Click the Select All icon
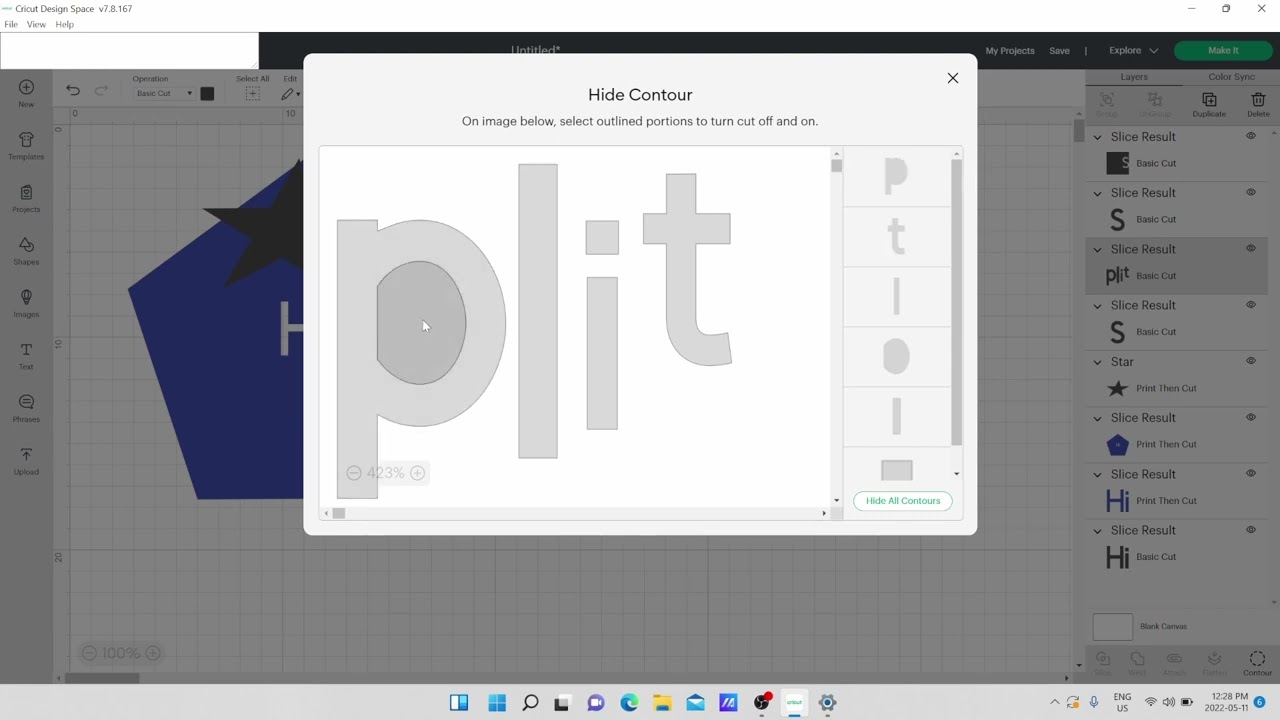Screen dimensions: 1280x720 pyautogui.click(x=252, y=93)
